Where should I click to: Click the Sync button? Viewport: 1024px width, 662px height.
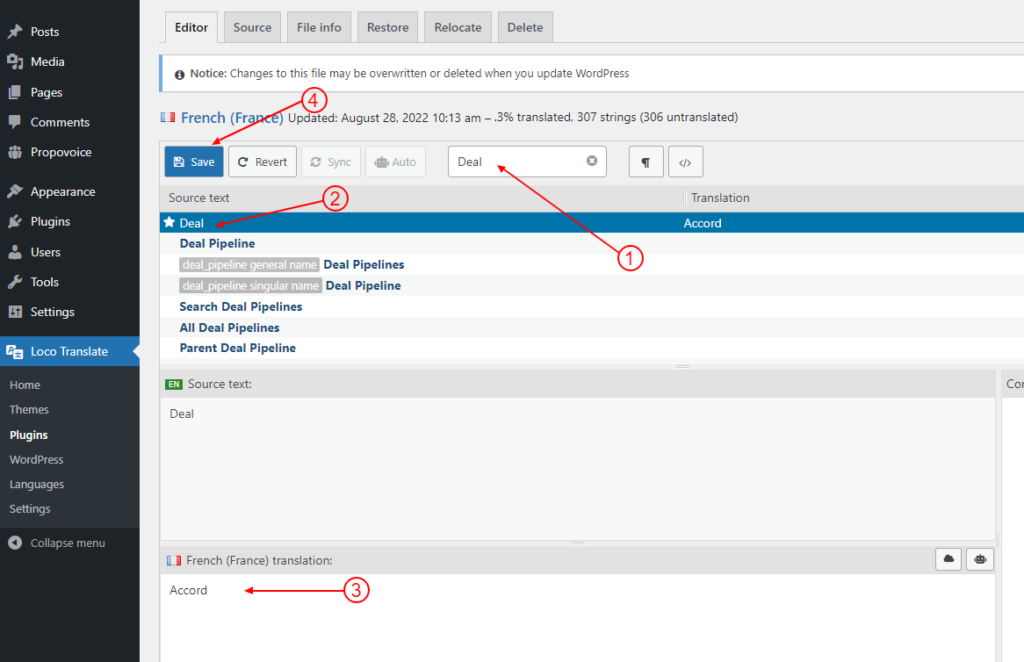(x=331, y=162)
